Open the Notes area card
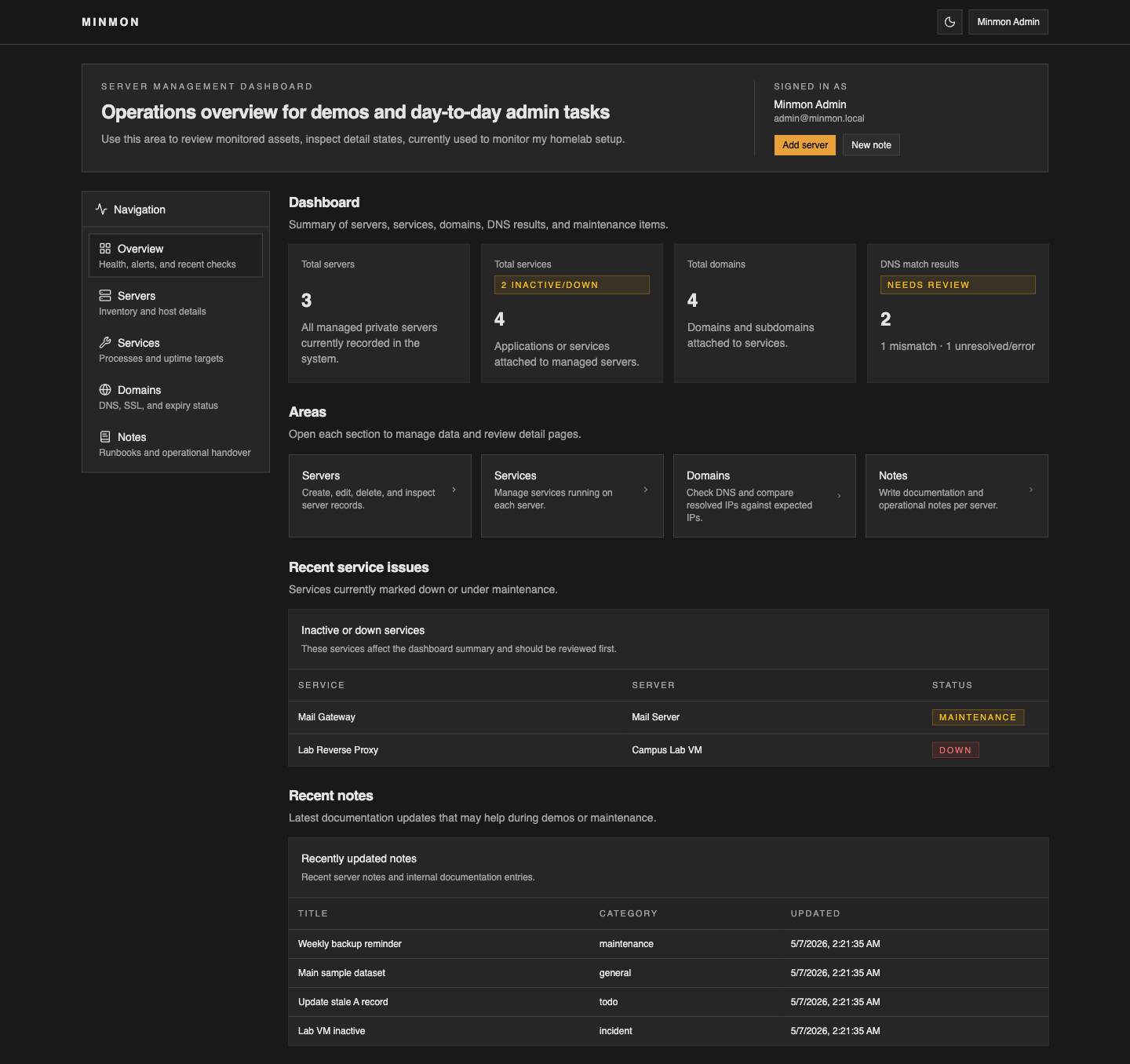This screenshot has width=1130, height=1064. 957,496
